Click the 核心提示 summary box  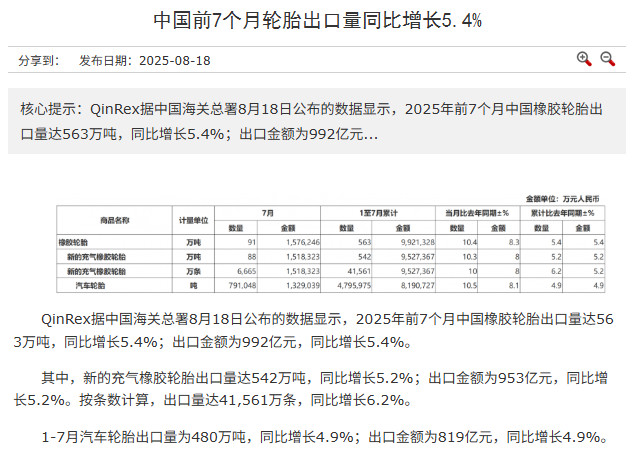(x=316, y=120)
